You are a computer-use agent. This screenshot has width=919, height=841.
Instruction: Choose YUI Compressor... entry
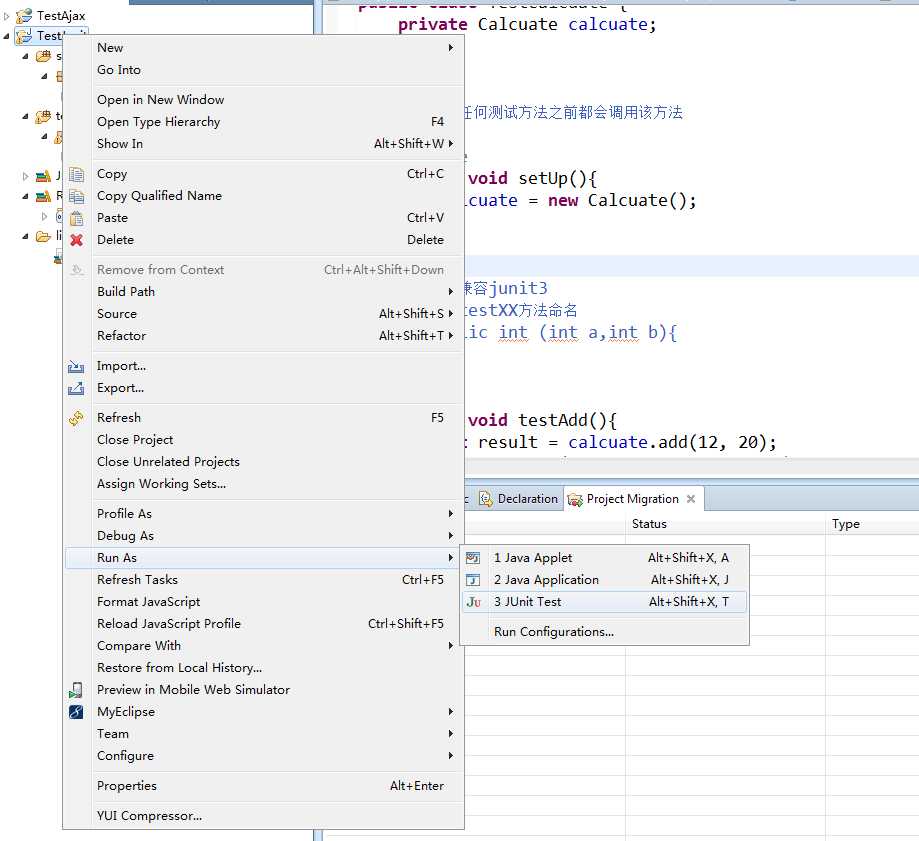click(x=263, y=816)
